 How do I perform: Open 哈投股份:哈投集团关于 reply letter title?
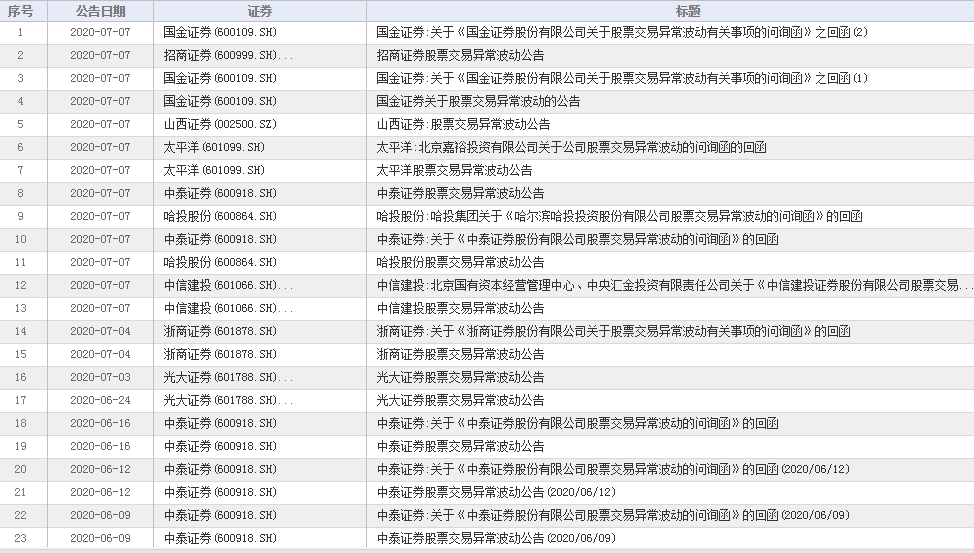[x=619, y=216]
